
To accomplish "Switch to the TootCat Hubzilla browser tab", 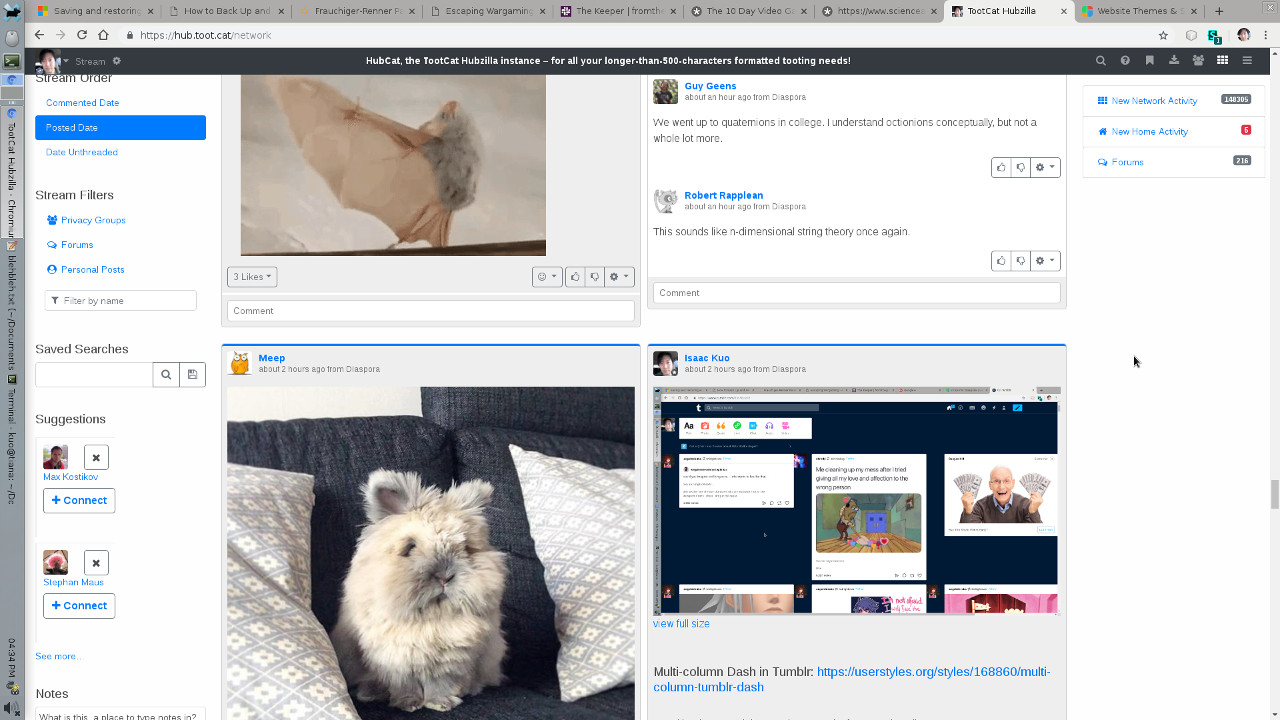I will [1005, 11].
